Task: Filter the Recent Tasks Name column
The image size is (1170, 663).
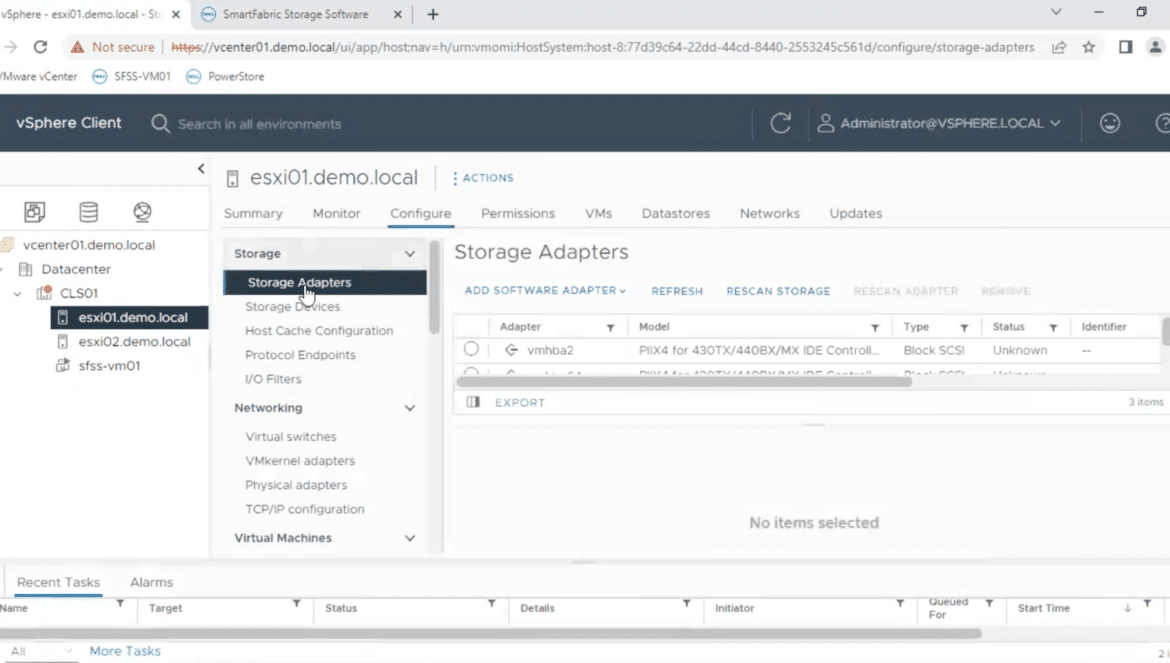Action: (119, 603)
